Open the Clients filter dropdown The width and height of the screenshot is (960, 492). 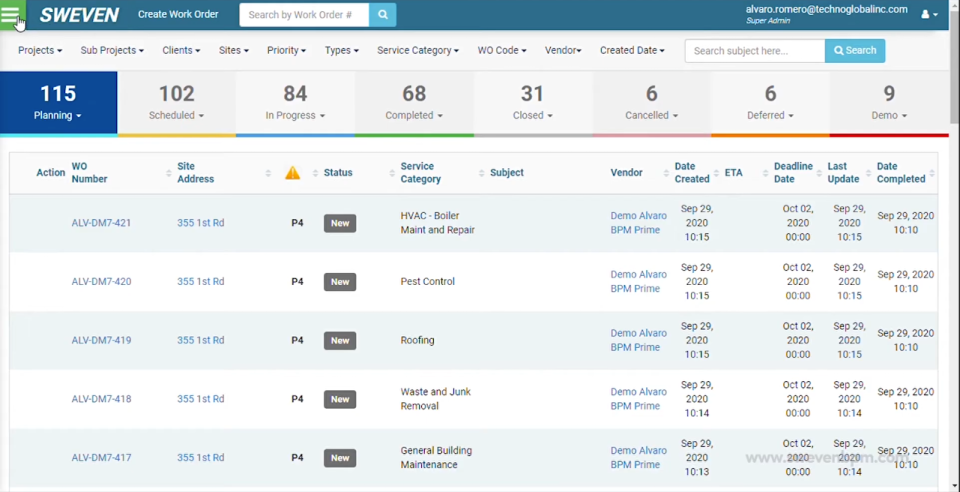[181, 50]
